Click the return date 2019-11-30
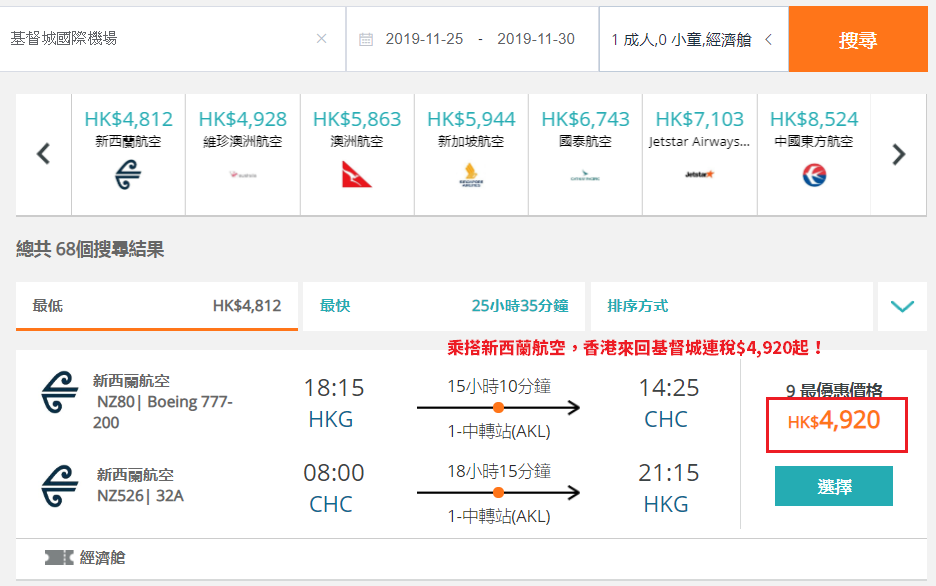The image size is (936, 586). click(x=535, y=39)
